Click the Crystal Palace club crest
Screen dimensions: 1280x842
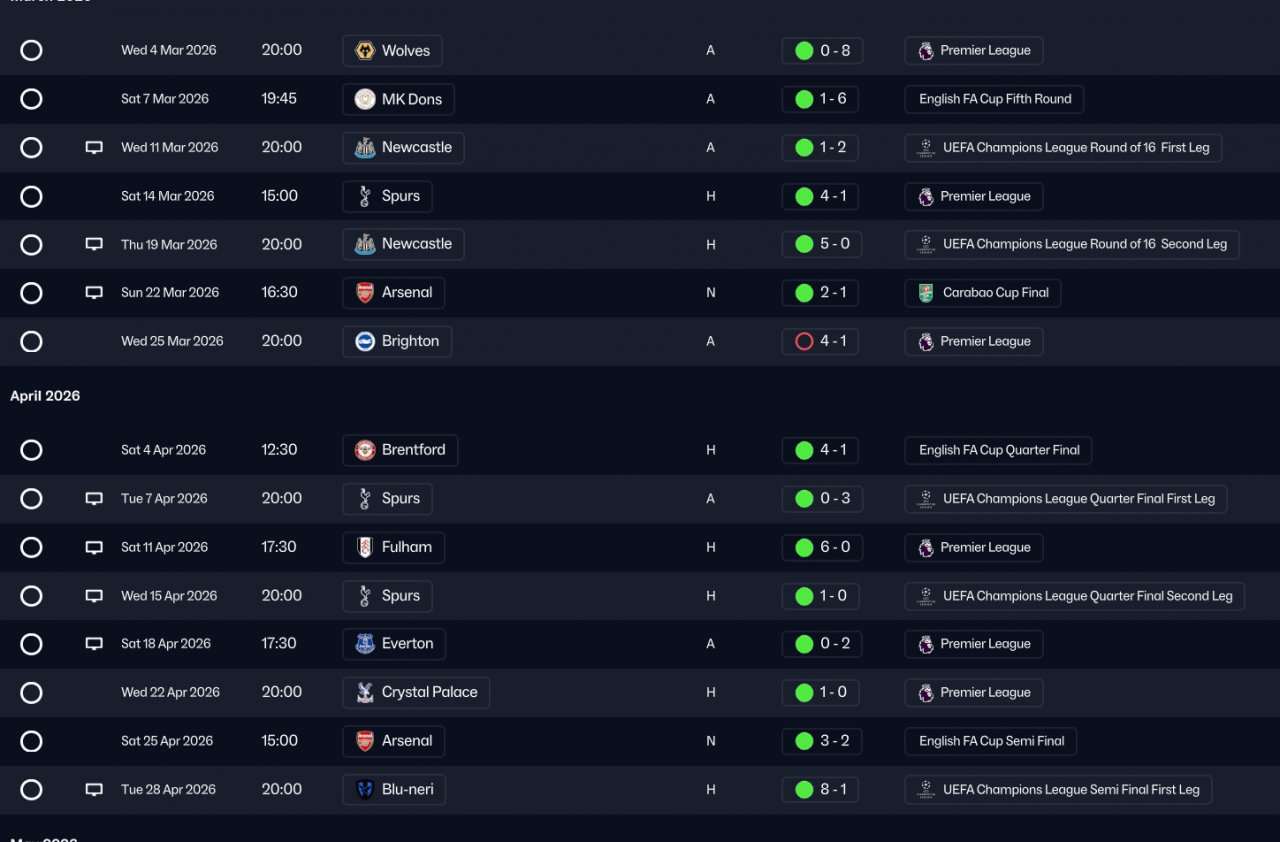pyautogui.click(x=365, y=693)
